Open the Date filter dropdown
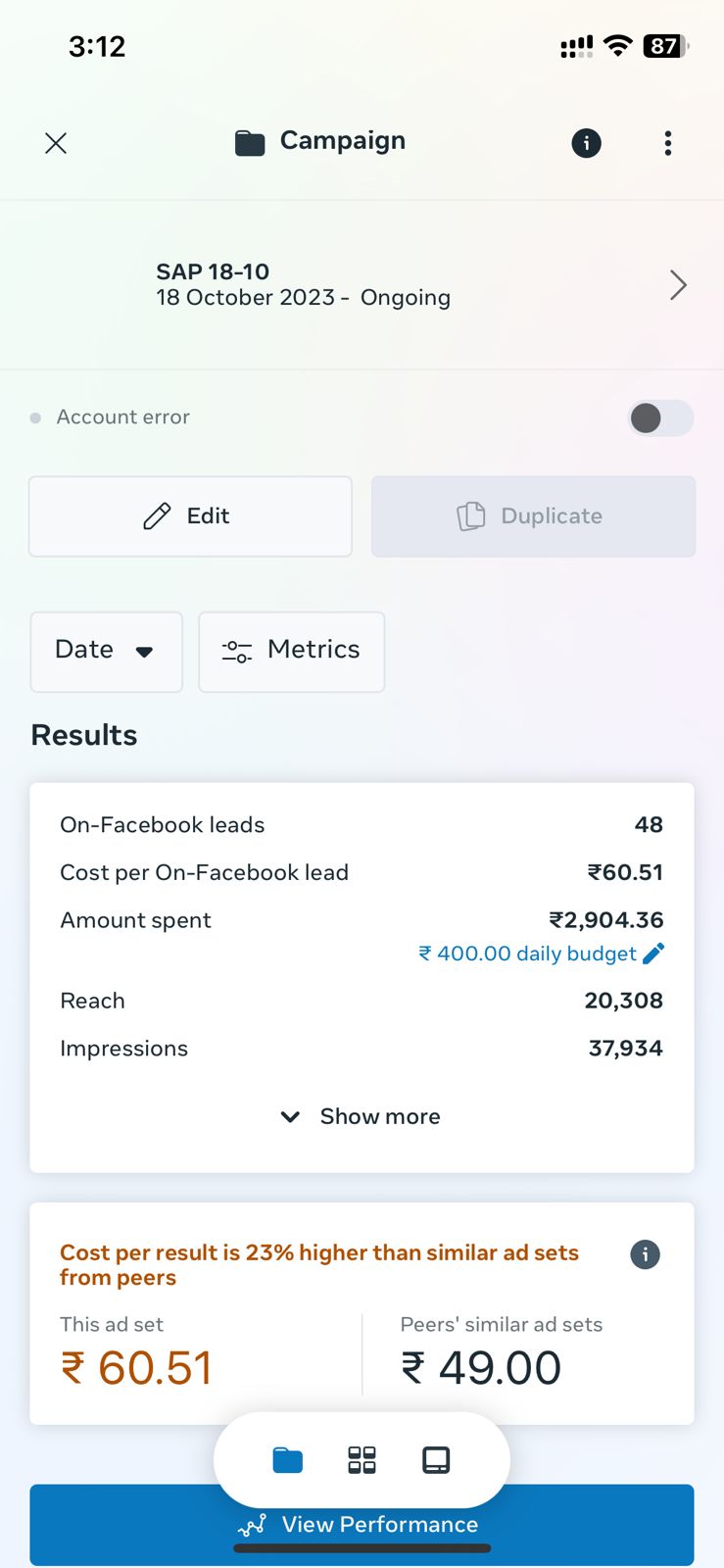Image resolution: width=724 pixels, height=1568 pixels. pos(106,651)
